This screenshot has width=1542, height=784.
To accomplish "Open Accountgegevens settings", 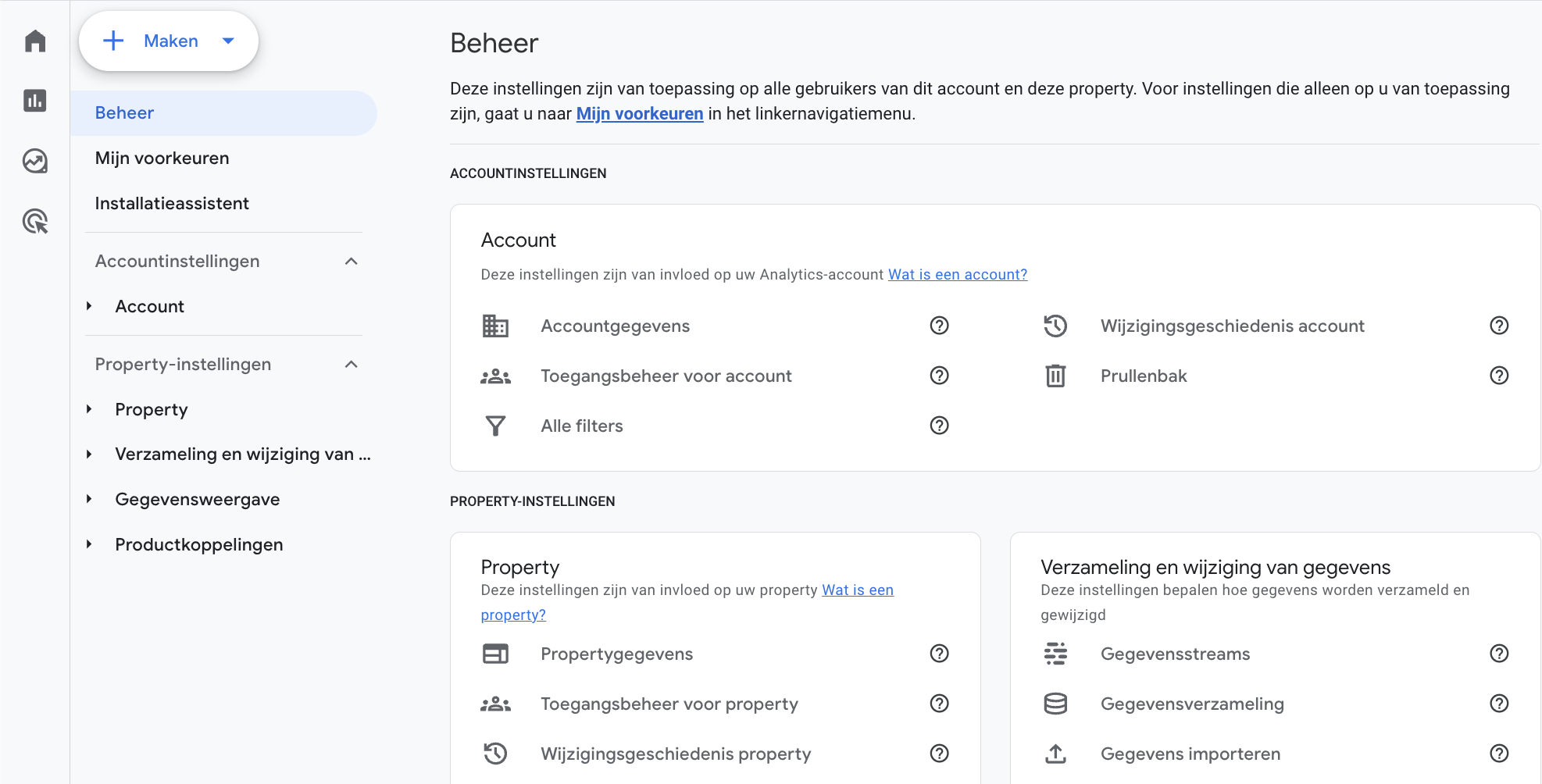I will pos(615,326).
